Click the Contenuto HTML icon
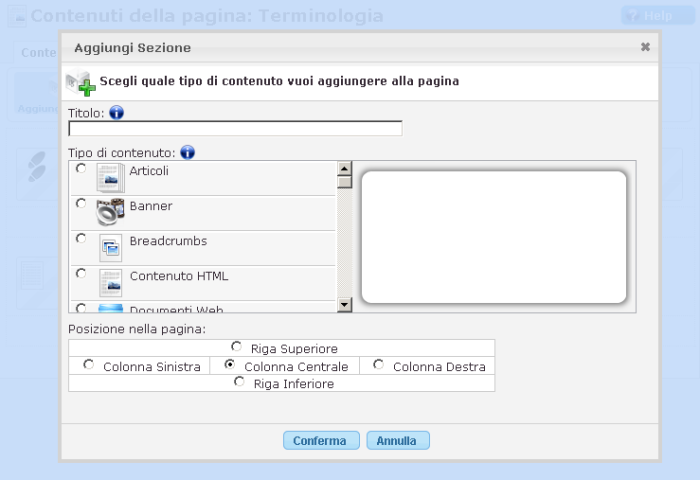Viewport: 700px width, 480px height. point(110,282)
